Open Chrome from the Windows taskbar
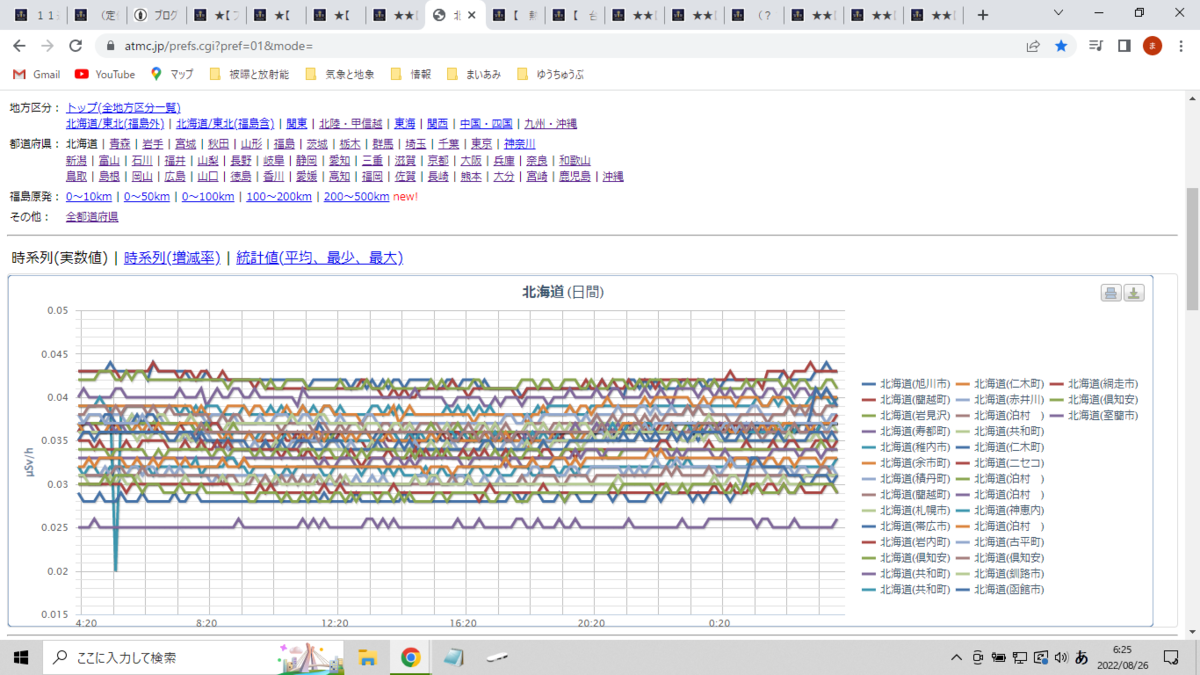Viewport: 1200px width, 675px height. (410, 657)
